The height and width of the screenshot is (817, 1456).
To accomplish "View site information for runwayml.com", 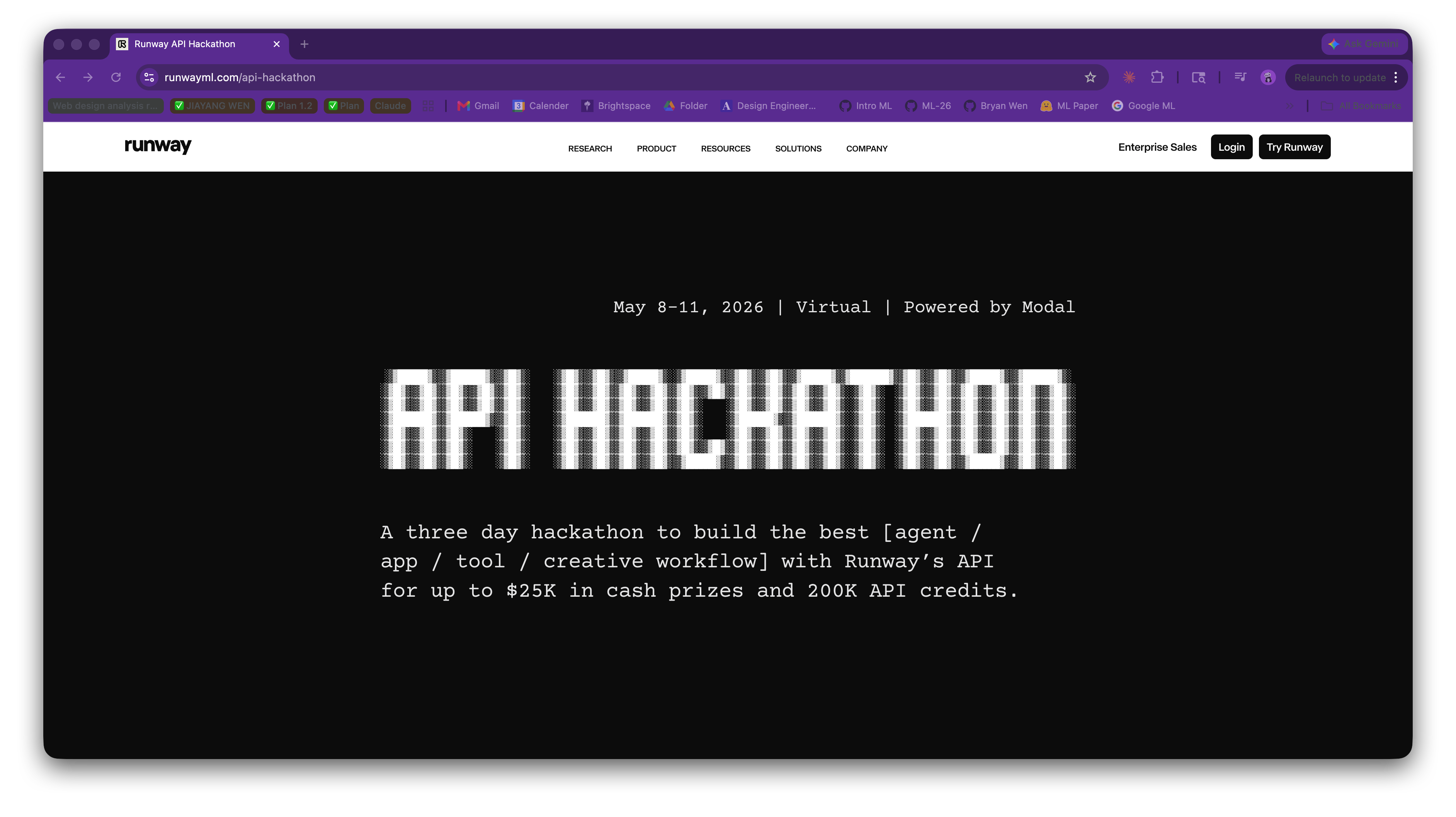I will (149, 77).
